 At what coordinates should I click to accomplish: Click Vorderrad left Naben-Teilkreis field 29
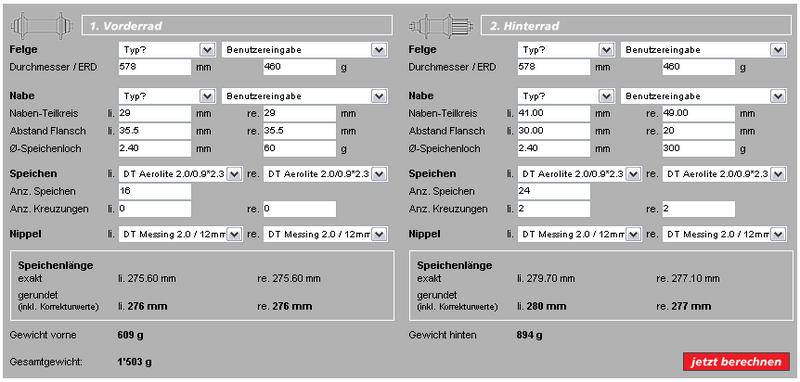(x=155, y=114)
